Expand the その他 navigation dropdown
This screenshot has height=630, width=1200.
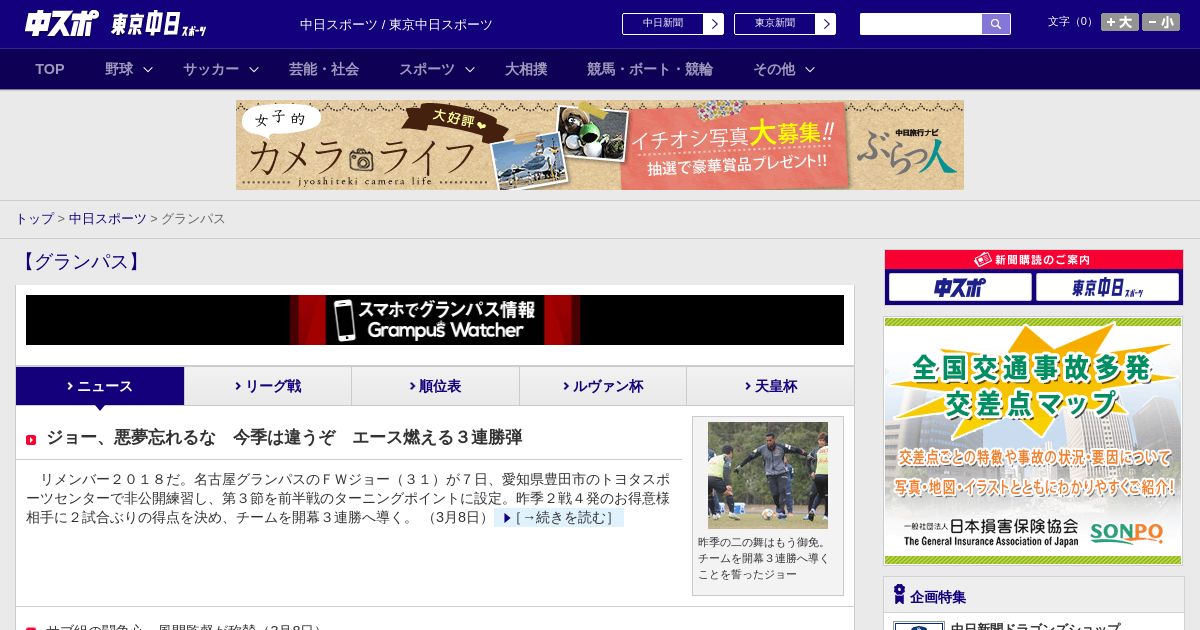[x=784, y=69]
